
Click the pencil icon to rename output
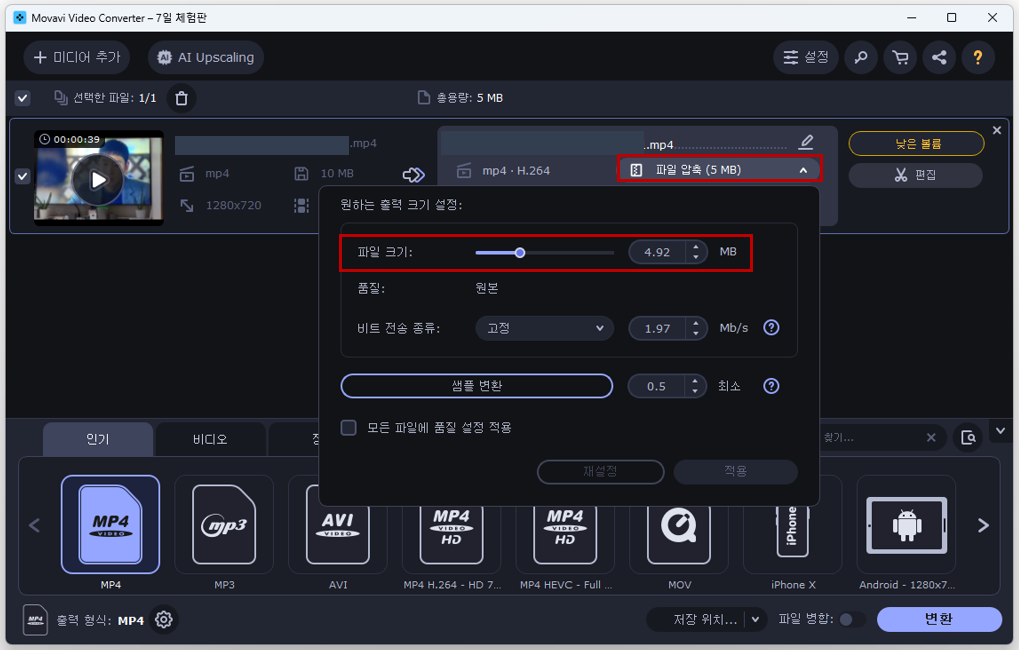(806, 142)
